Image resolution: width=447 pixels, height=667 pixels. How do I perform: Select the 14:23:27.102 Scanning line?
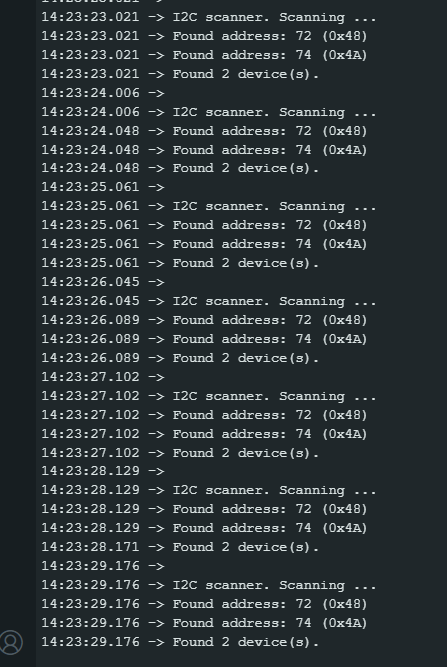tap(208, 396)
